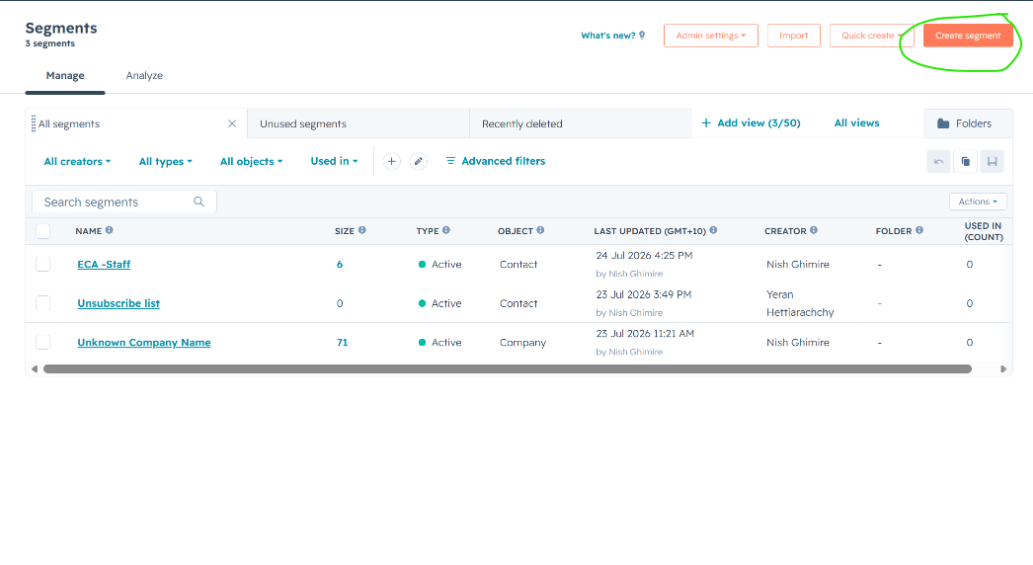Close the All segments view tab
The image size is (1033, 565).
[232, 124]
